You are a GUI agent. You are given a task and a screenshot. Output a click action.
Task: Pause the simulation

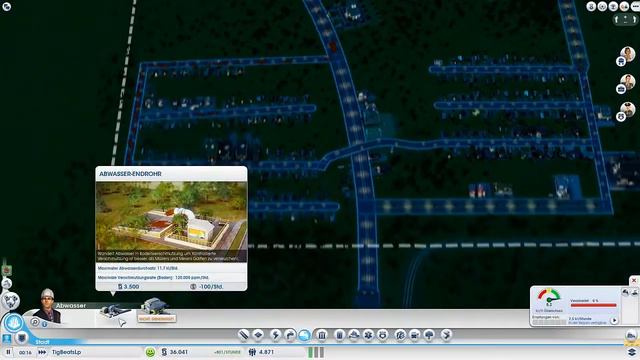coord(8,352)
